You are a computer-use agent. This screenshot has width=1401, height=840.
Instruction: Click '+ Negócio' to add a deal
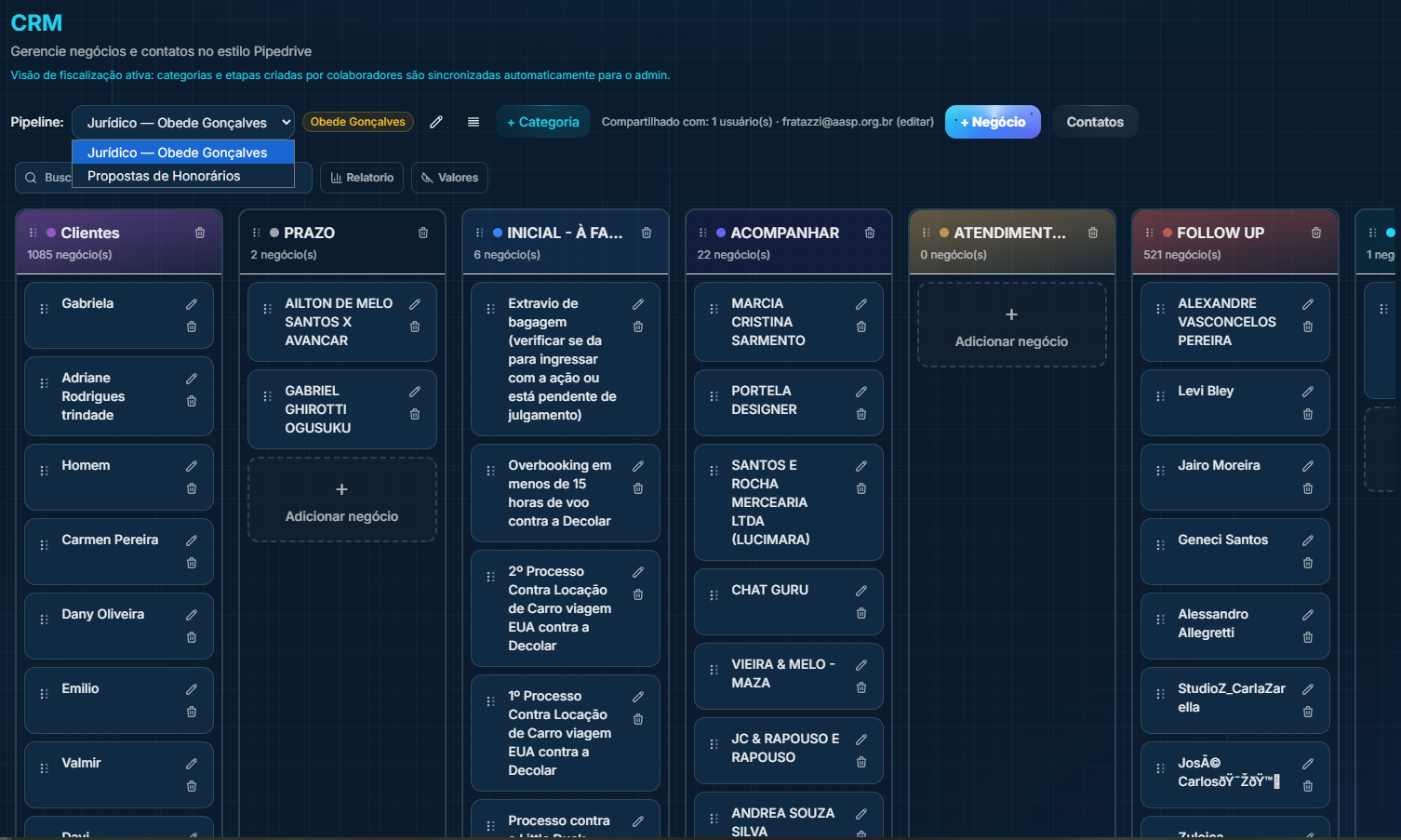pos(993,122)
